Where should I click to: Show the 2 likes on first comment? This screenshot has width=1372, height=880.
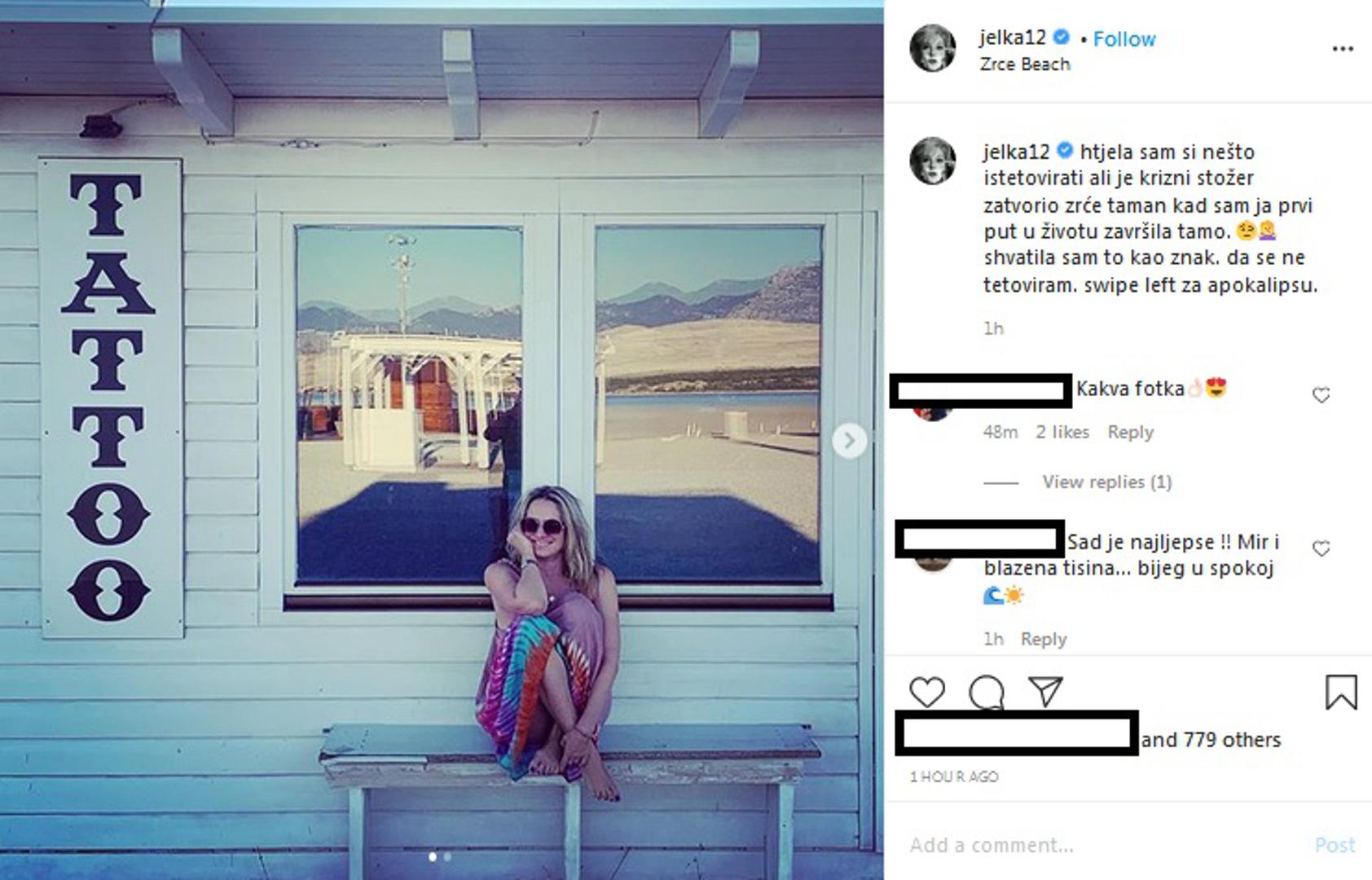point(1062,432)
